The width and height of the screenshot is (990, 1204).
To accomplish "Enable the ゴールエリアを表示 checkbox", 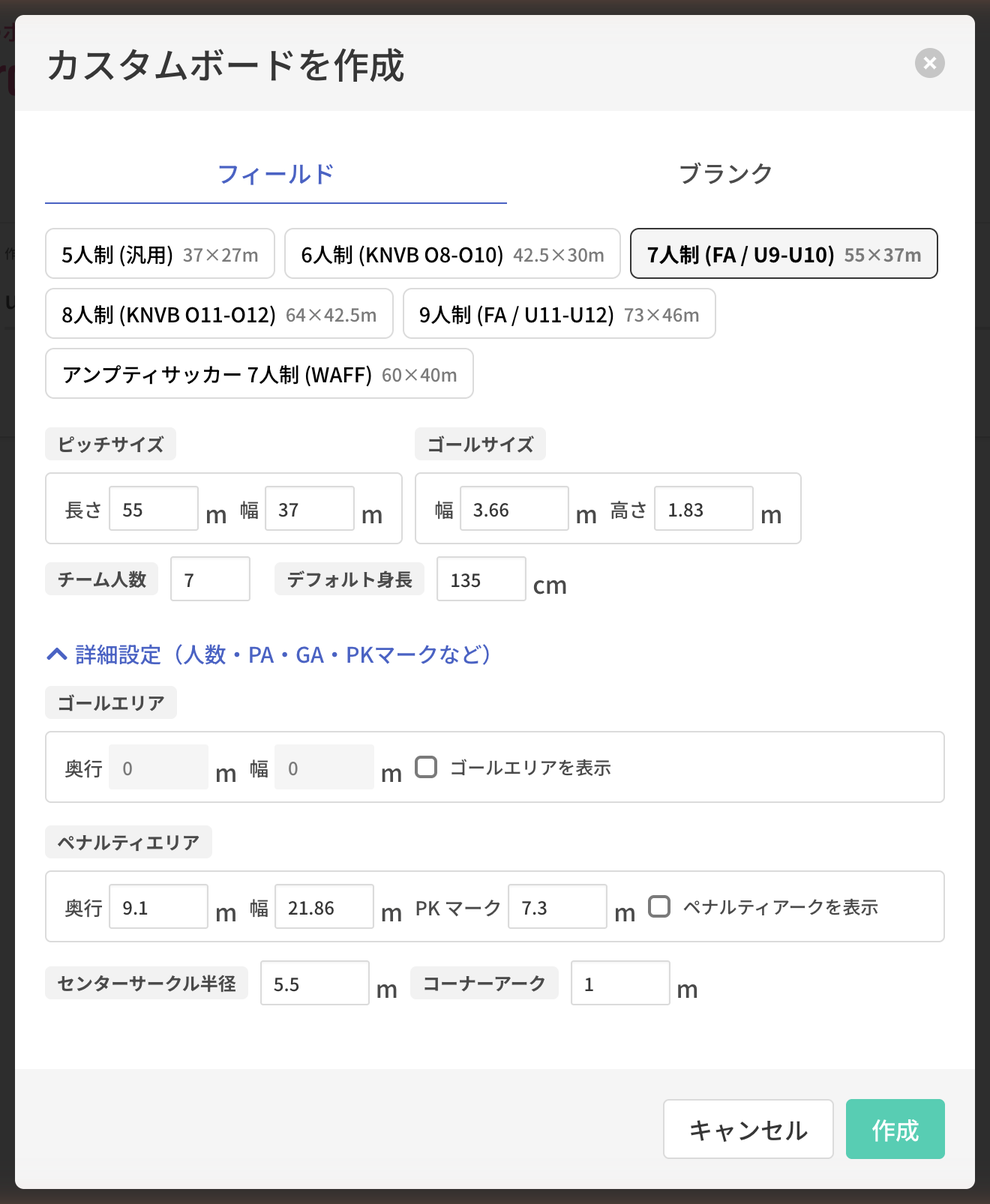I will pyautogui.click(x=426, y=767).
